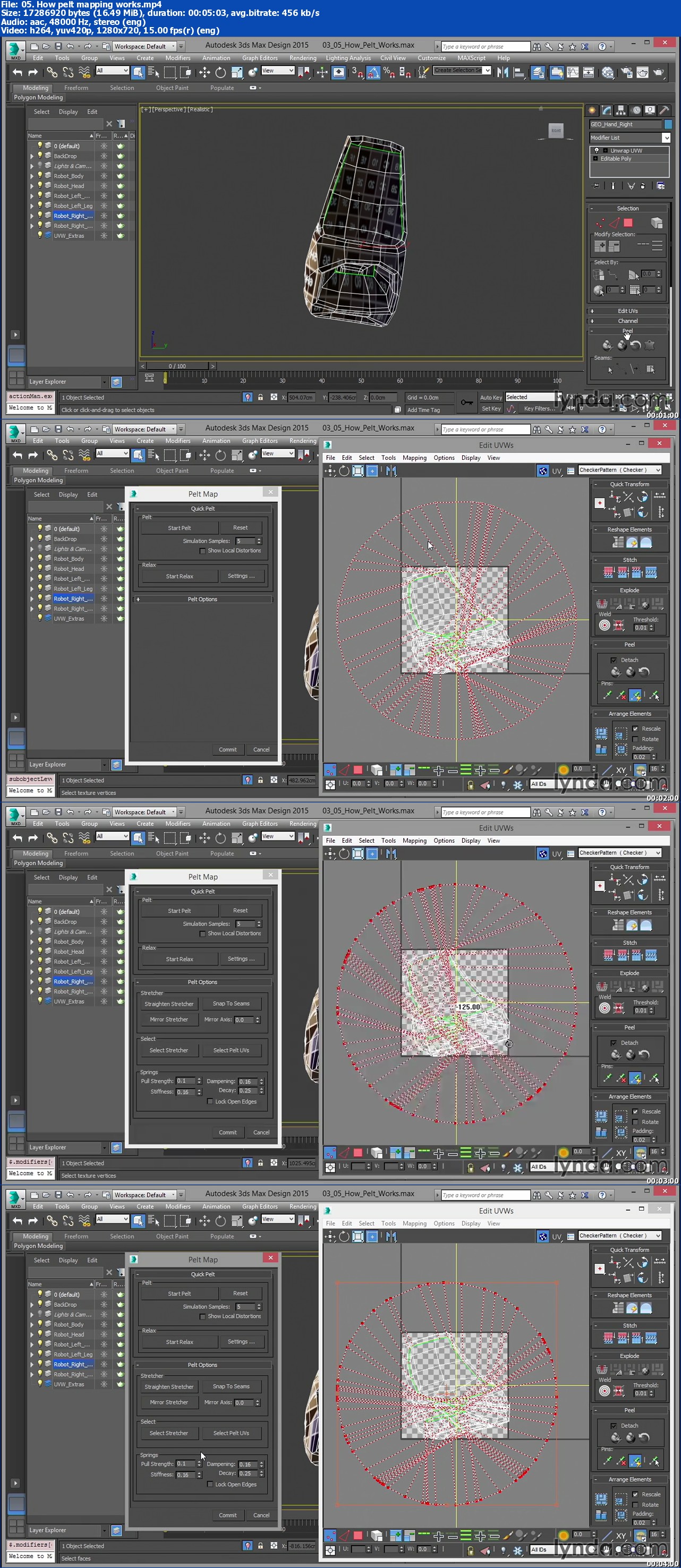Switch to the Hierarchy command panel tab
Viewport: 681px width, 1568px height.
(x=622, y=110)
